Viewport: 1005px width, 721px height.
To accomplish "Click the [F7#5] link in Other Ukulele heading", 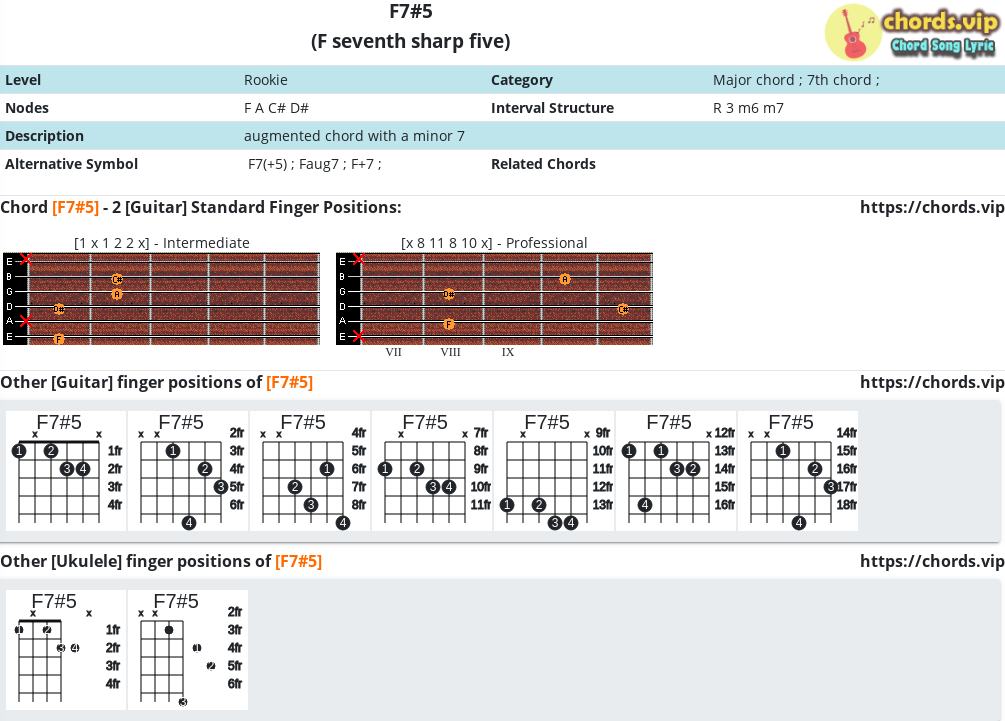I will coord(298,561).
